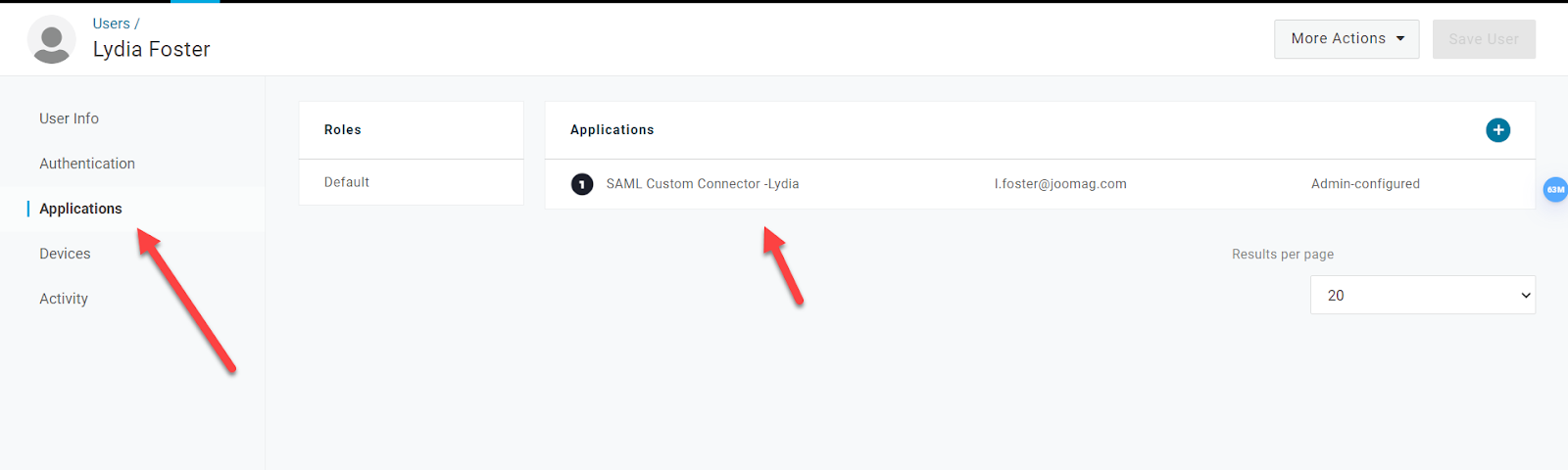Select the Applications sidebar tab

[80, 209]
